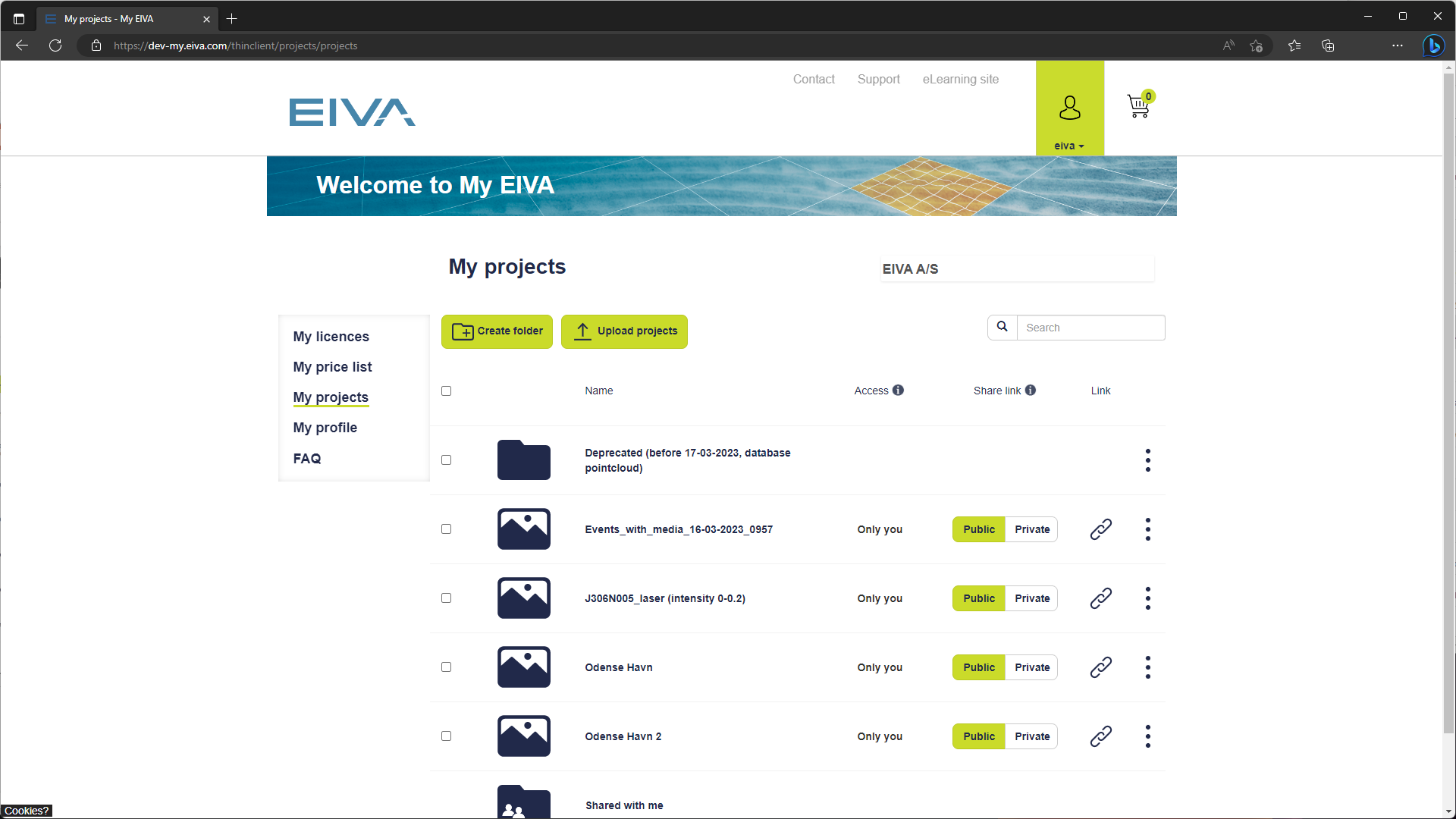Image resolution: width=1456 pixels, height=819 pixels.
Task: Open three-dot menu for Deprecated folder
Action: [1147, 460]
